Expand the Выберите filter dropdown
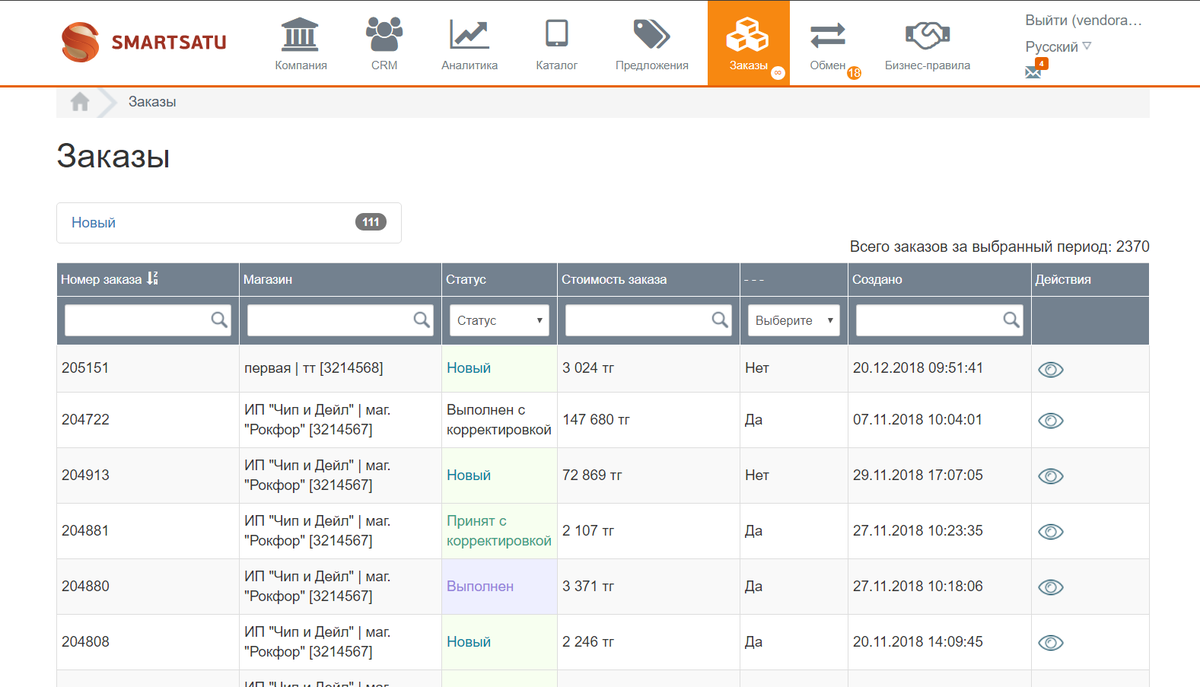This screenshot has width=1200, height=687. point(794,320)
